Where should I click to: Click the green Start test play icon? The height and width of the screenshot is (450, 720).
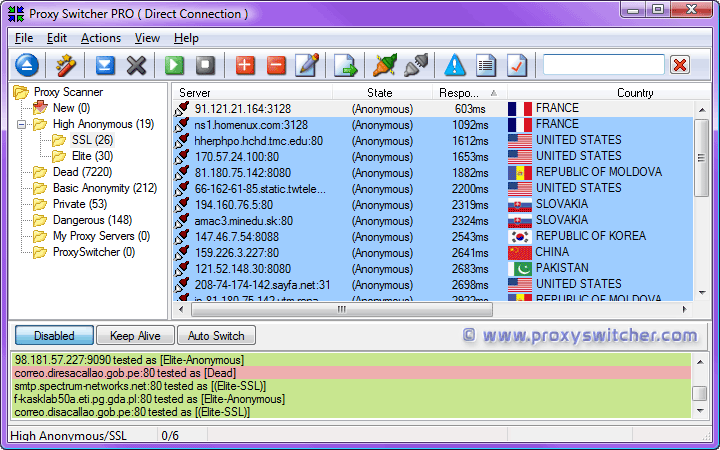coord(174,66)
